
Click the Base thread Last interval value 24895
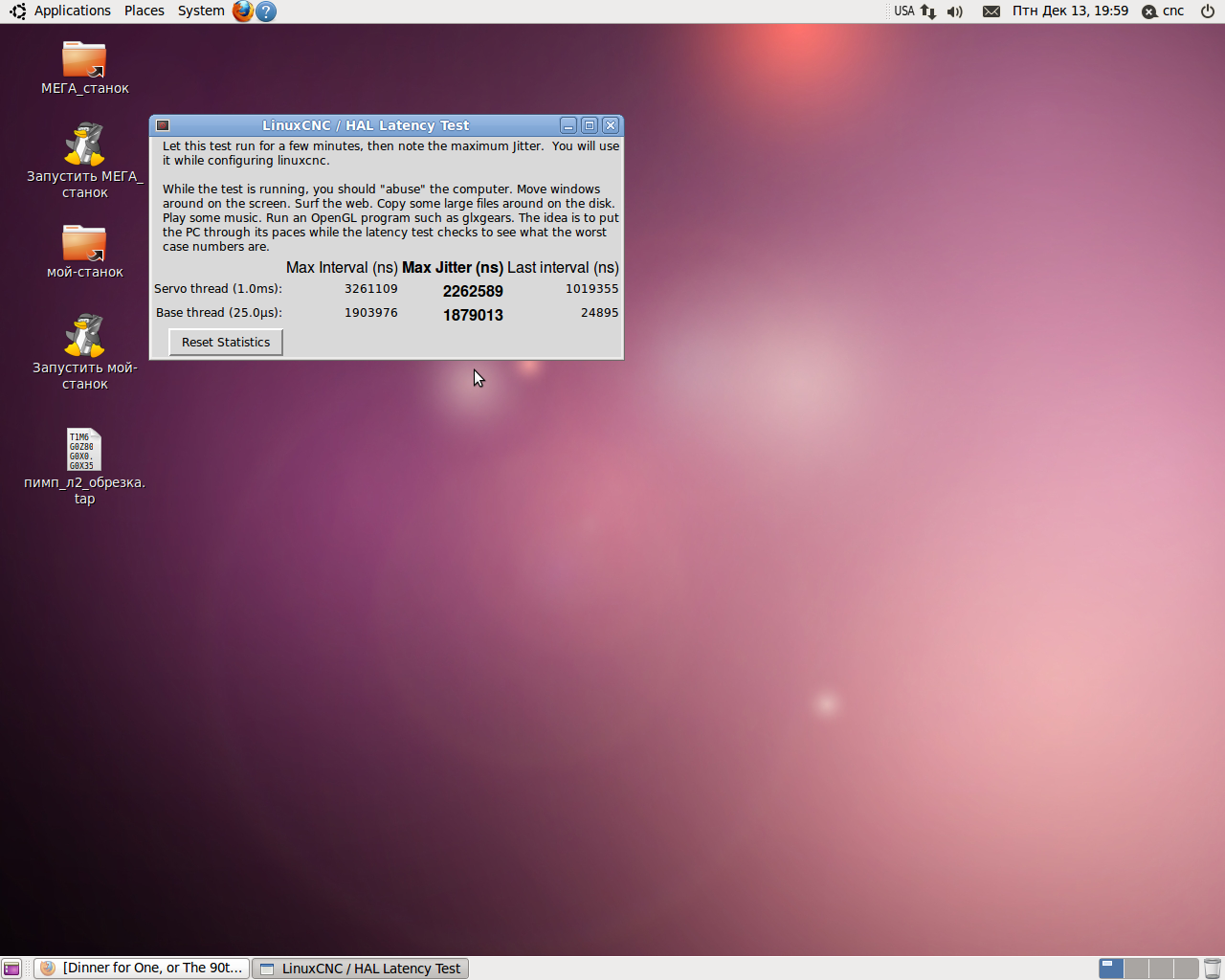click(599, 313)
